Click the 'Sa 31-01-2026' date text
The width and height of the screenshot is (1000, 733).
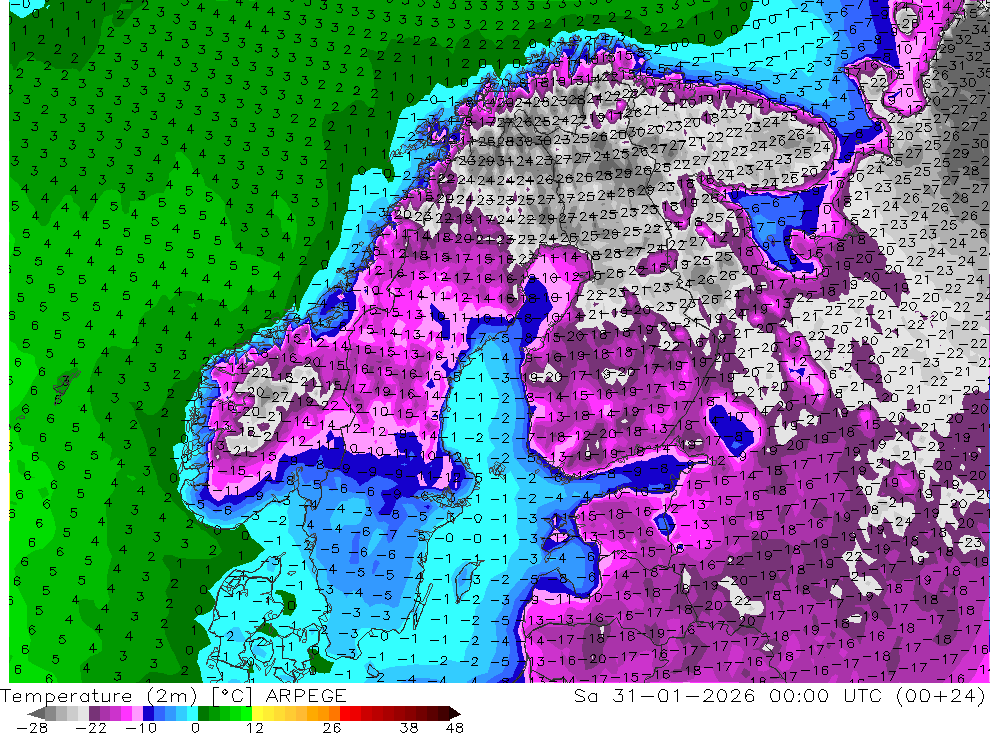tap(664, 695)
